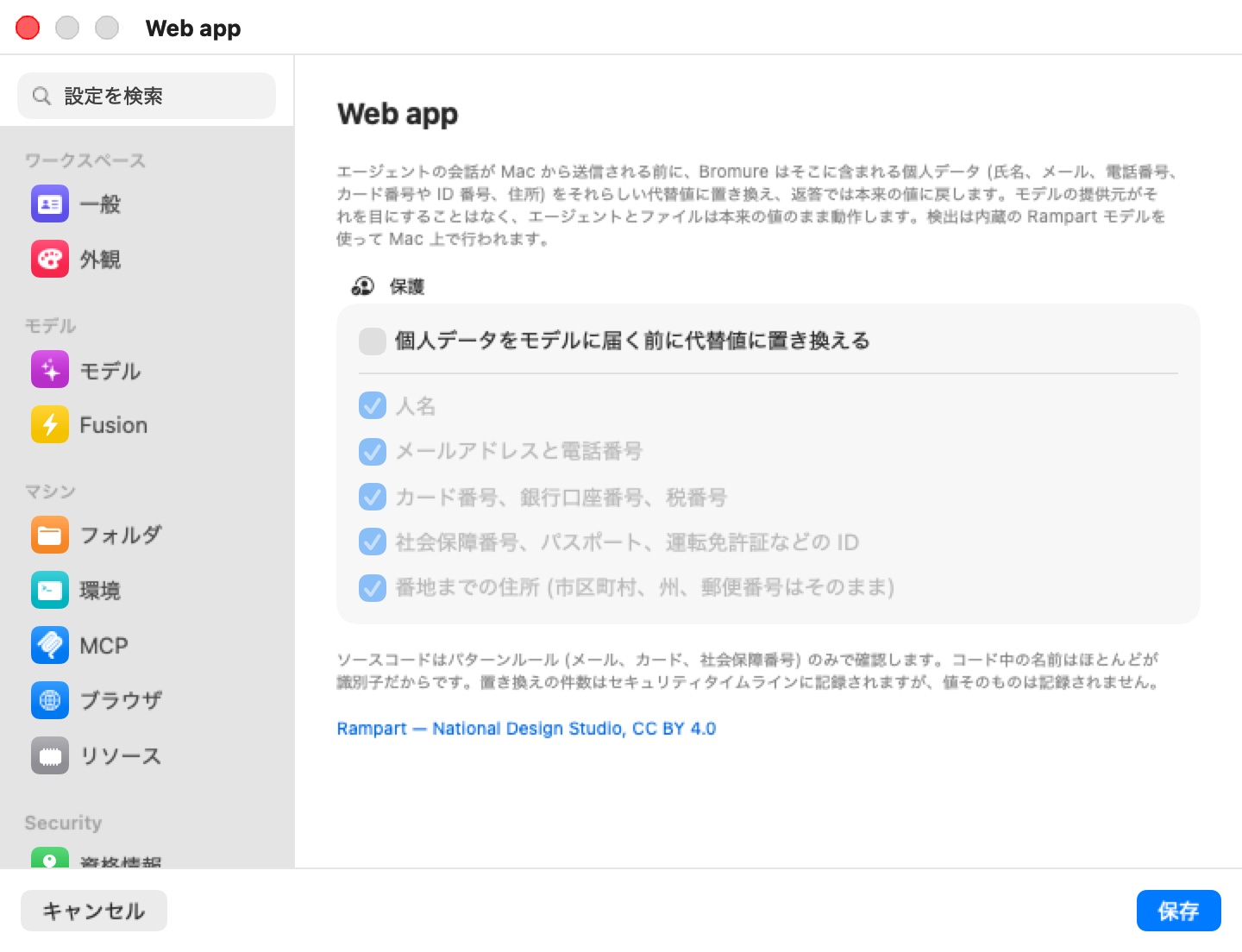Select the 環境 terminal icon

[50, 591]
